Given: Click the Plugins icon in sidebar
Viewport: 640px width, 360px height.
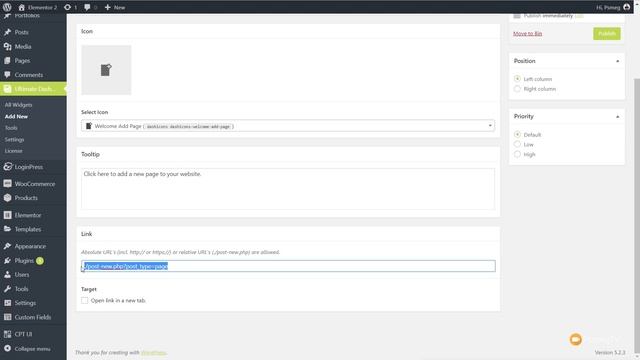Looking at the screenshot, I should [7, 260].
